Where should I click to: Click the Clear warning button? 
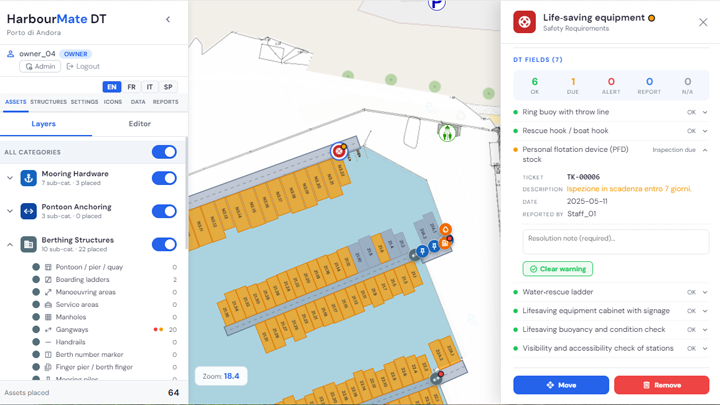(557, 269)
